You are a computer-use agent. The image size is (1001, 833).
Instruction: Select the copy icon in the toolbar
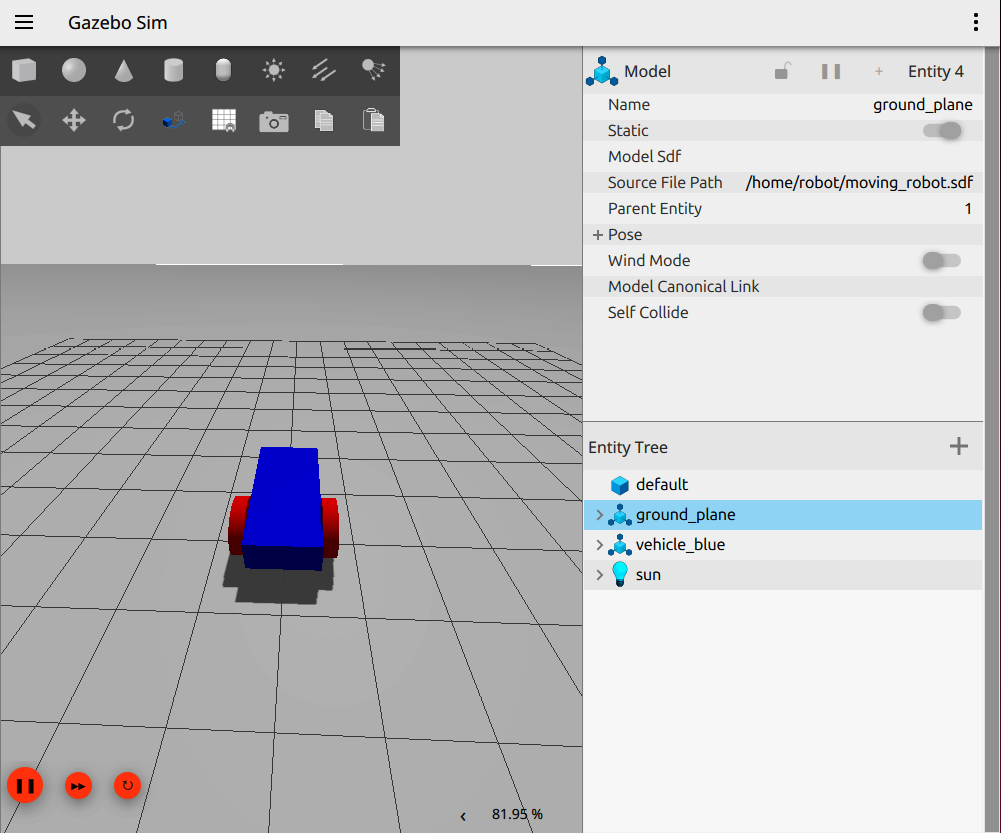point(323,119)
